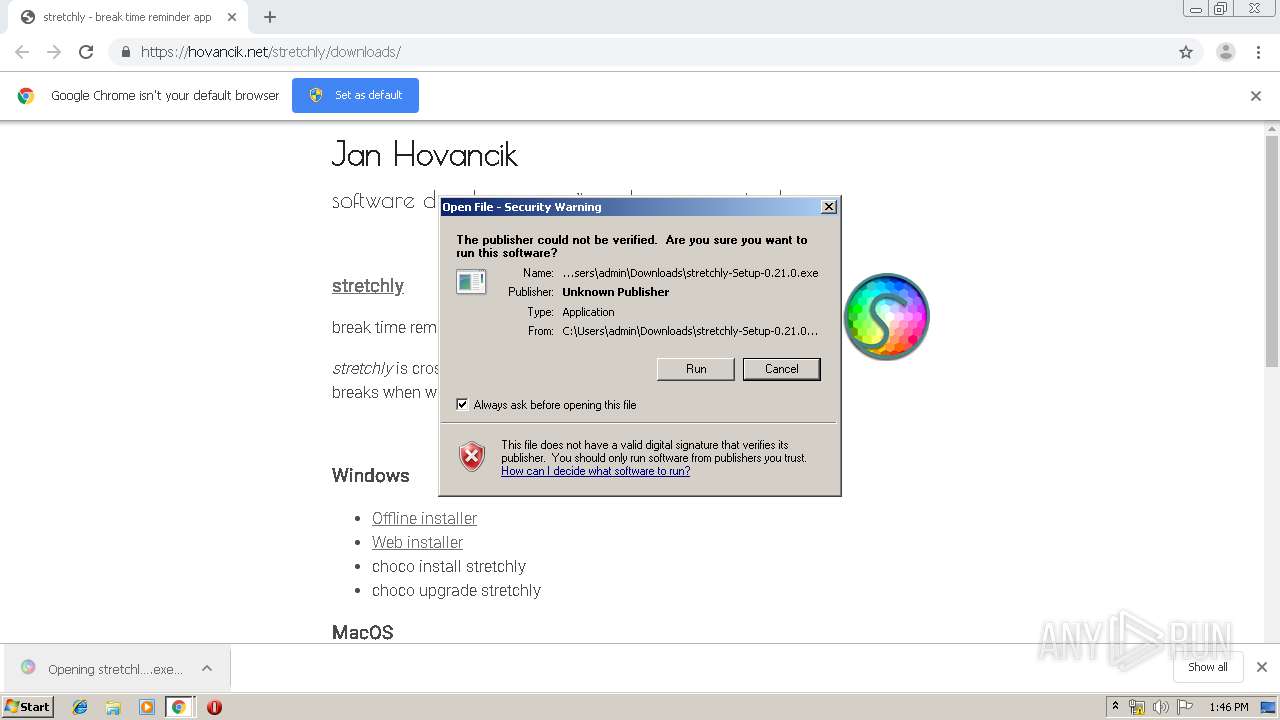Open the stretchly heading link
Image resolution: width=1280 pixels, height=720 pixels.
pyautogui.click(x=368, y=286)
